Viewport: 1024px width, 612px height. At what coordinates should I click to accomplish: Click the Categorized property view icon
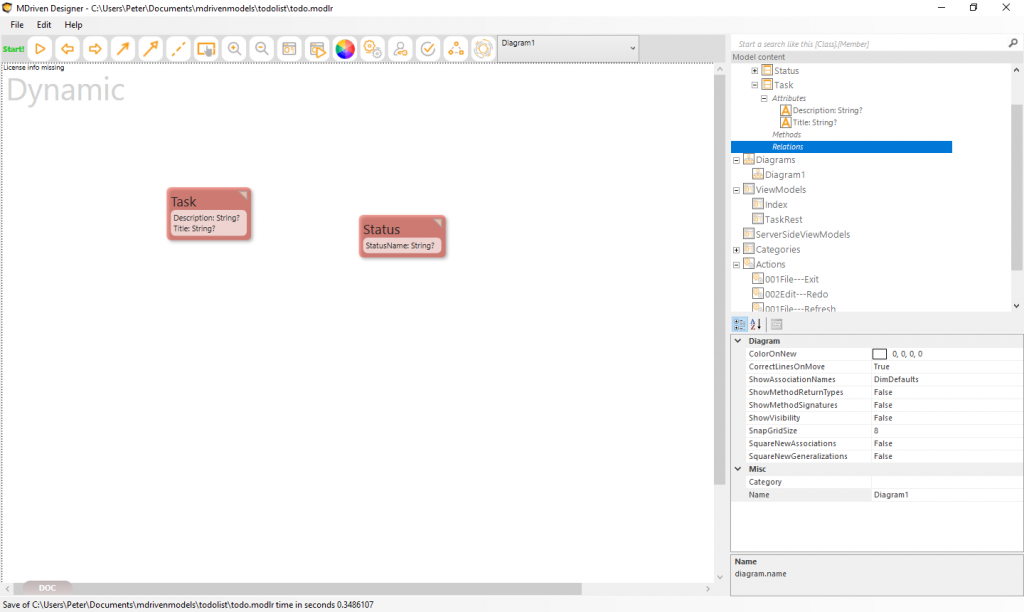[739, 324]
